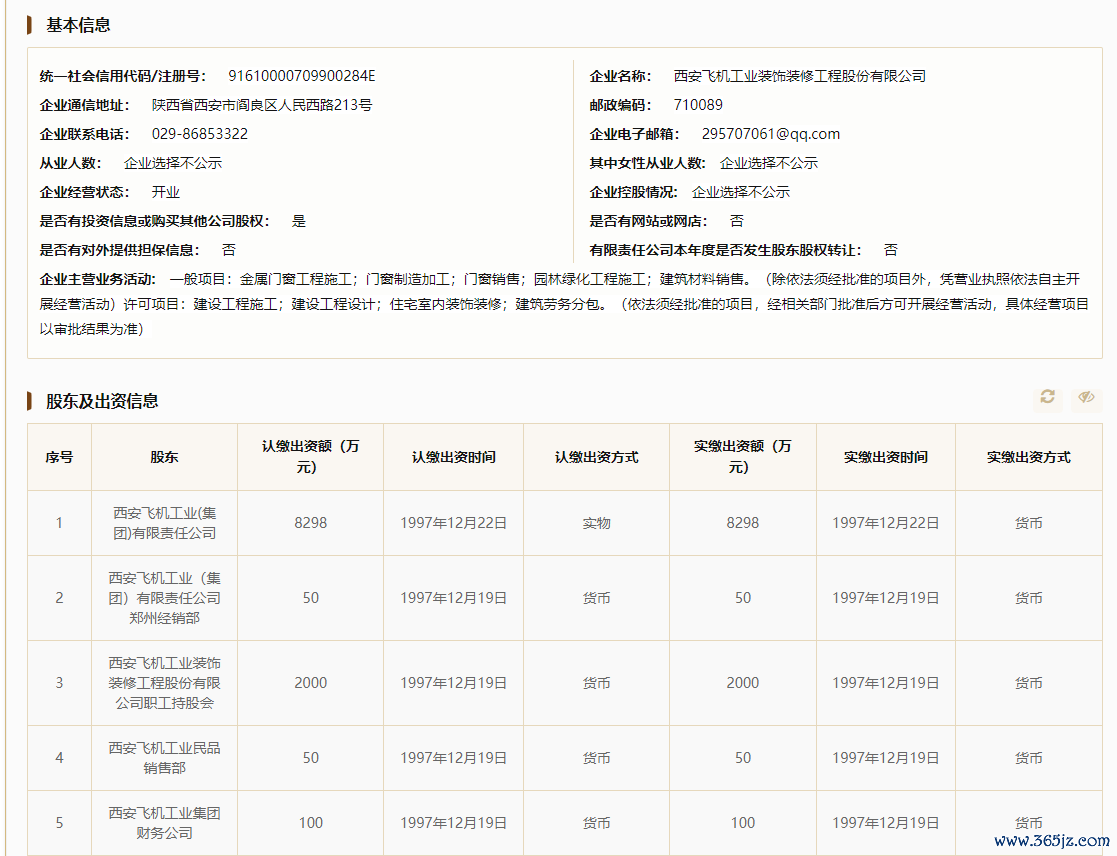This screenshot has height=856, width=1117.
Task: Select shareholder 西安飞机工业集团财务公司
Action: click(x=164, y=823)
